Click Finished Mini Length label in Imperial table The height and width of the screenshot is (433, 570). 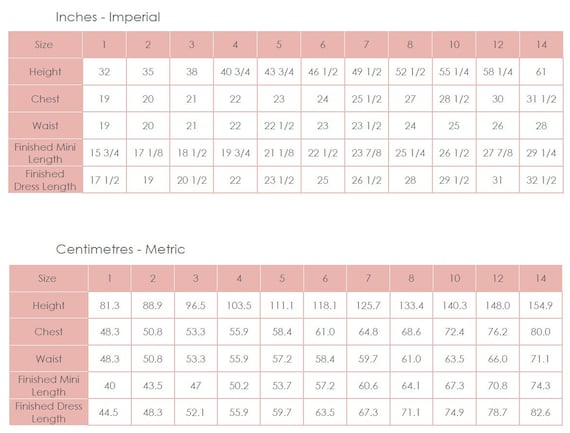(x=45, y=153)
